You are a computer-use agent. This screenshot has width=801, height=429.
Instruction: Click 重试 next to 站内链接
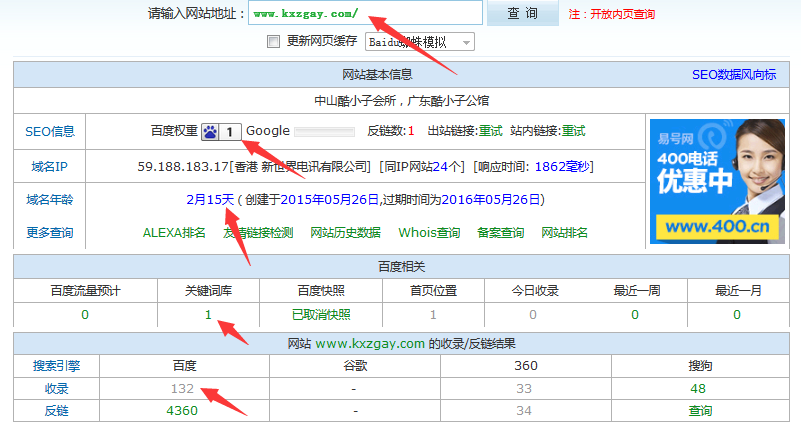(574, 131)
